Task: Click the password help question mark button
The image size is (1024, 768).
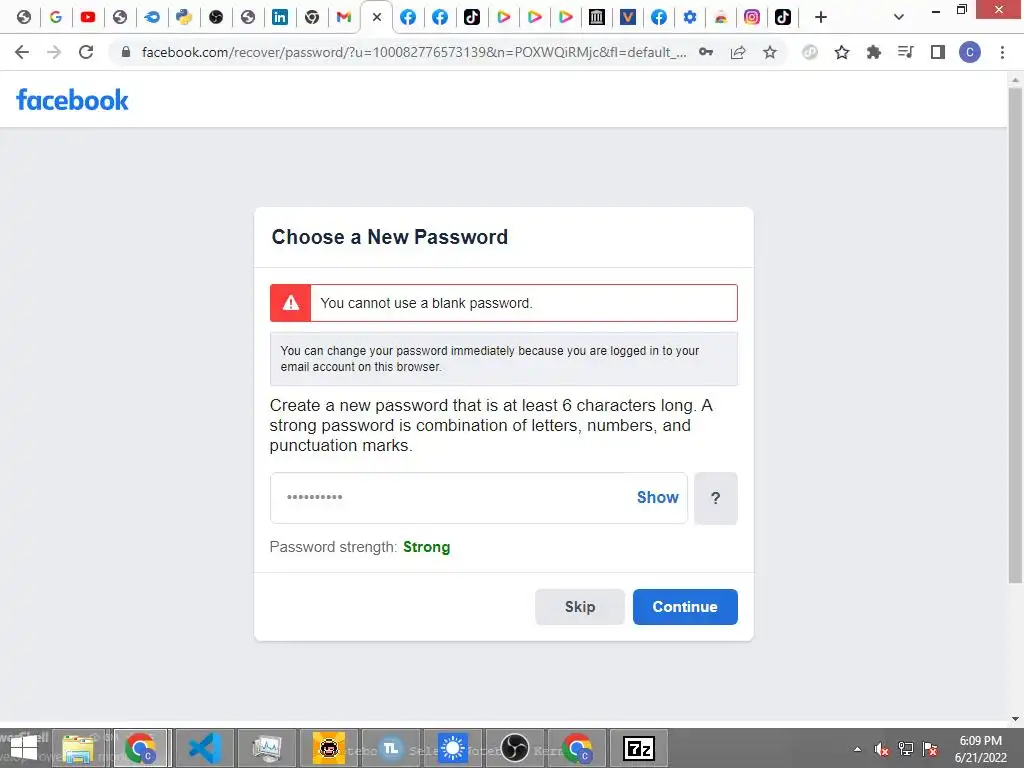Action: coord(716,498)
